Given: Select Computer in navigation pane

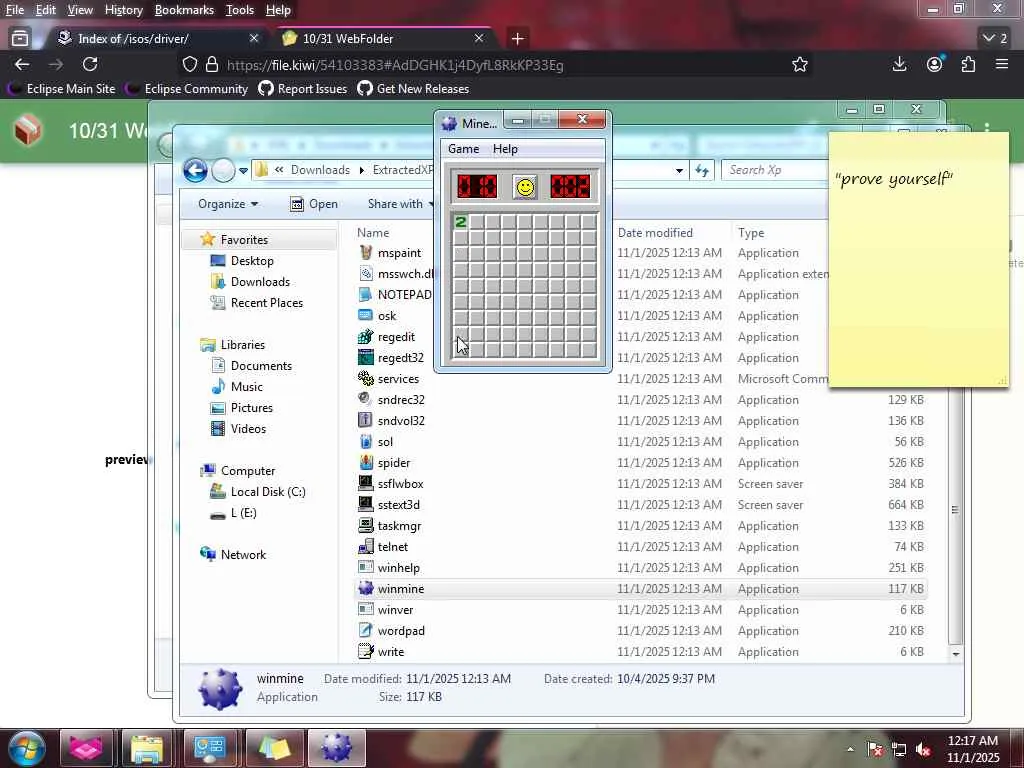Looking at the screenshot, I should click(248, 471).
